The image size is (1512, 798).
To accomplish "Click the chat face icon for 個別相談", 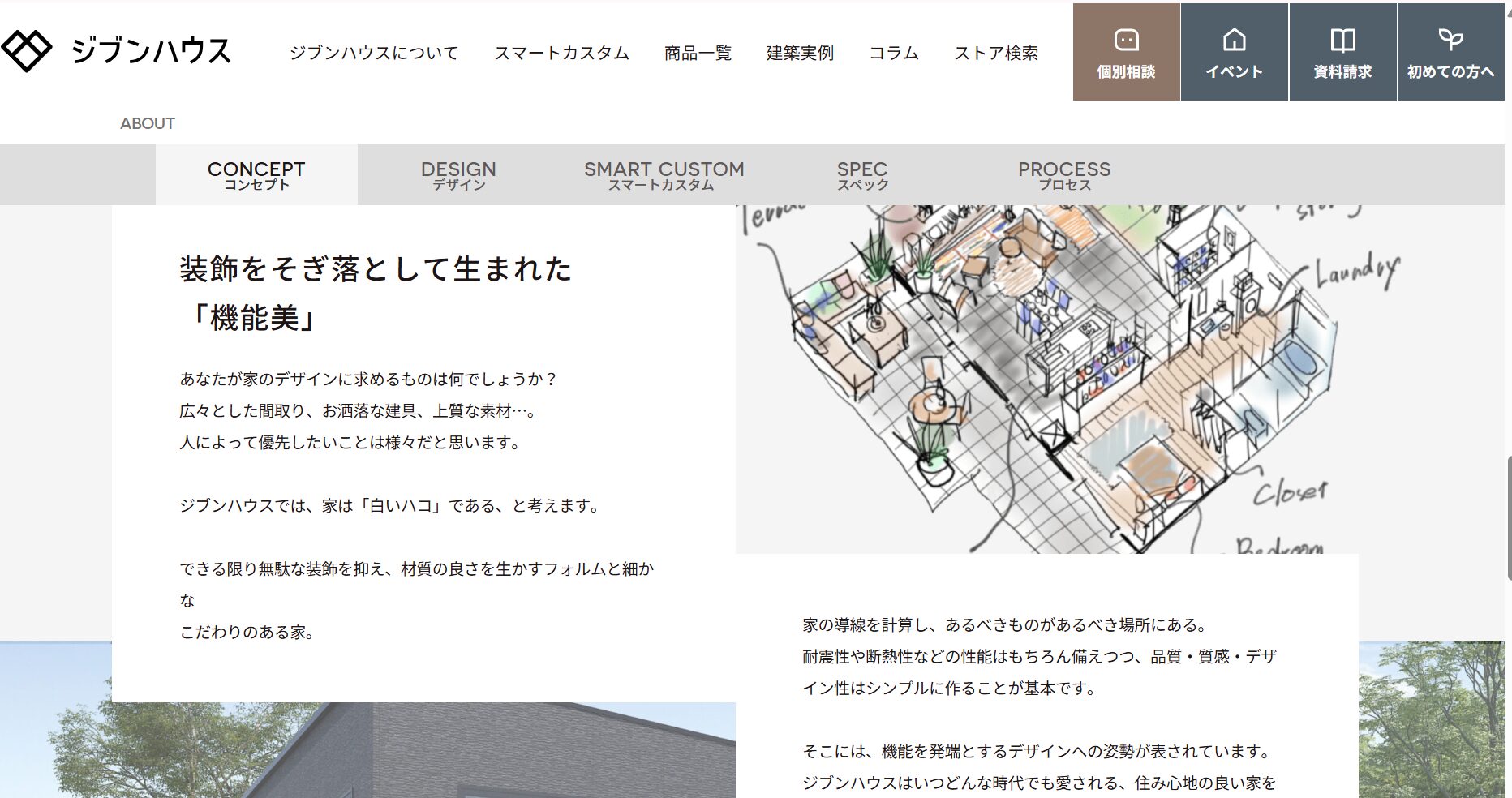I will (1126, 40).
